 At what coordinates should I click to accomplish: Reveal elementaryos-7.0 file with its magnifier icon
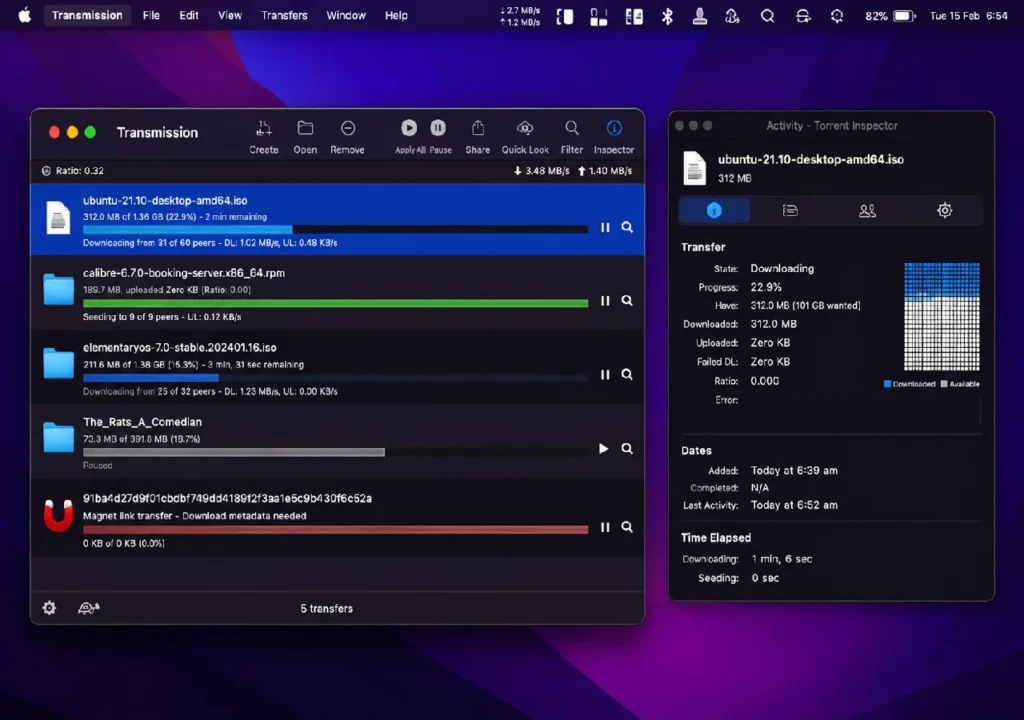pyautogui.click(x=627, y=374)
